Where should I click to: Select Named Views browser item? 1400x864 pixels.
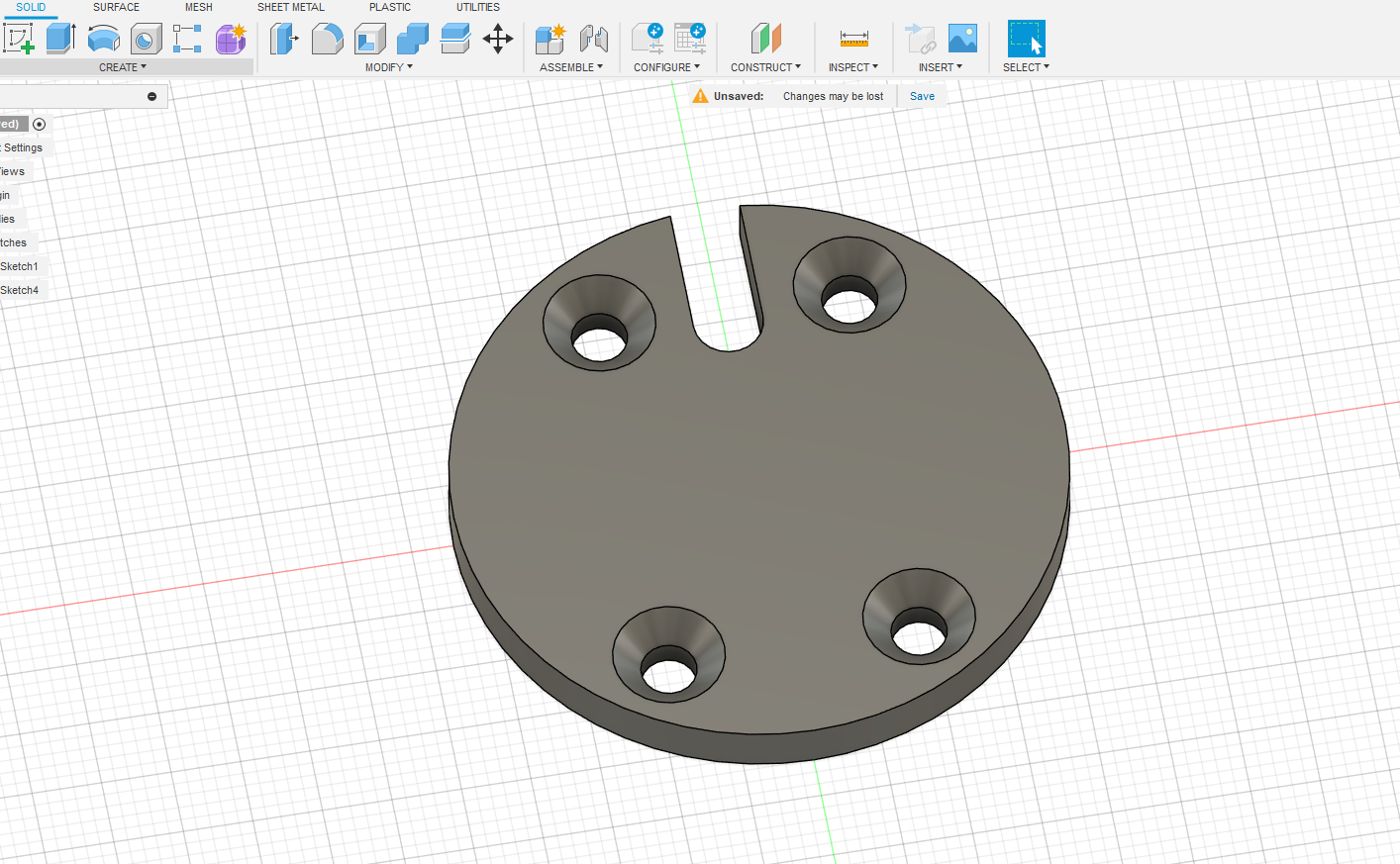click(13, 171)
